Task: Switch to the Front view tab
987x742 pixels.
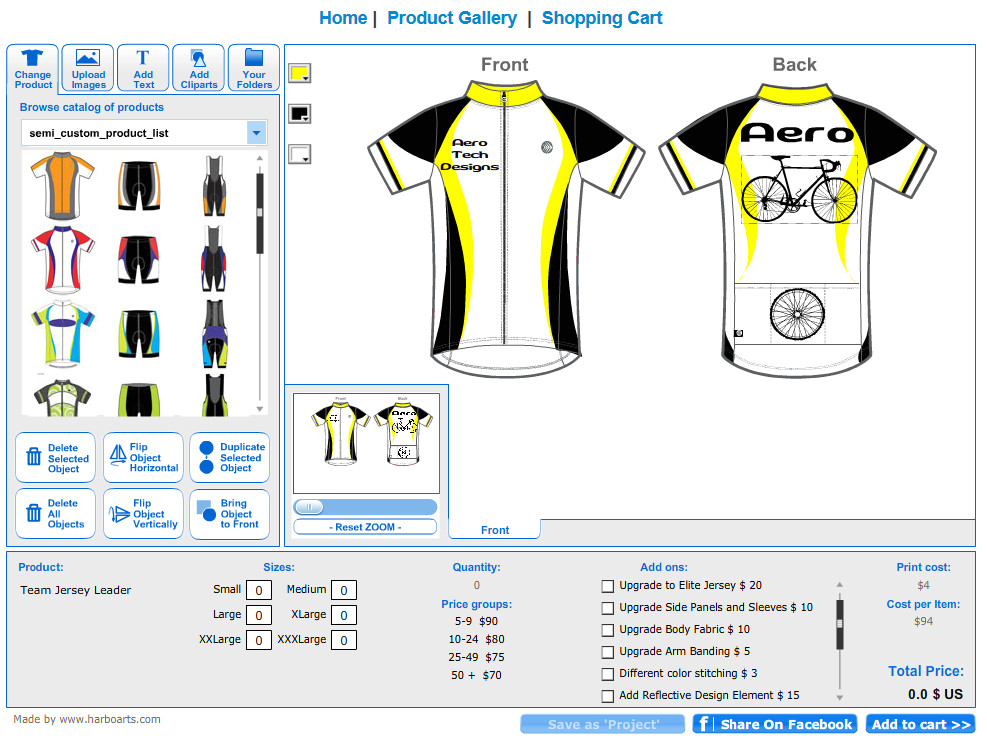Action: (495, 529)
